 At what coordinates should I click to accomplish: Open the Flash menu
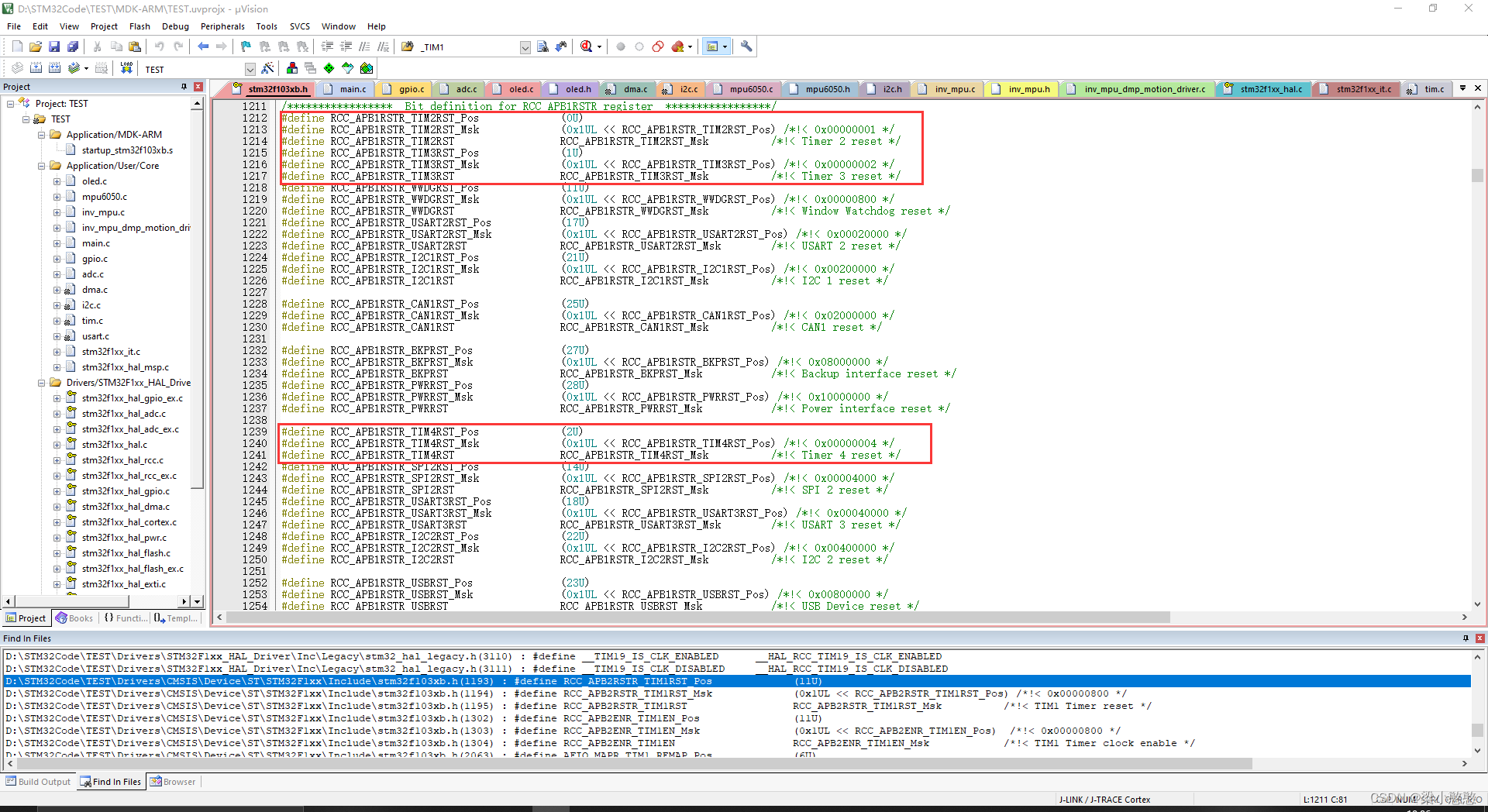139,26
